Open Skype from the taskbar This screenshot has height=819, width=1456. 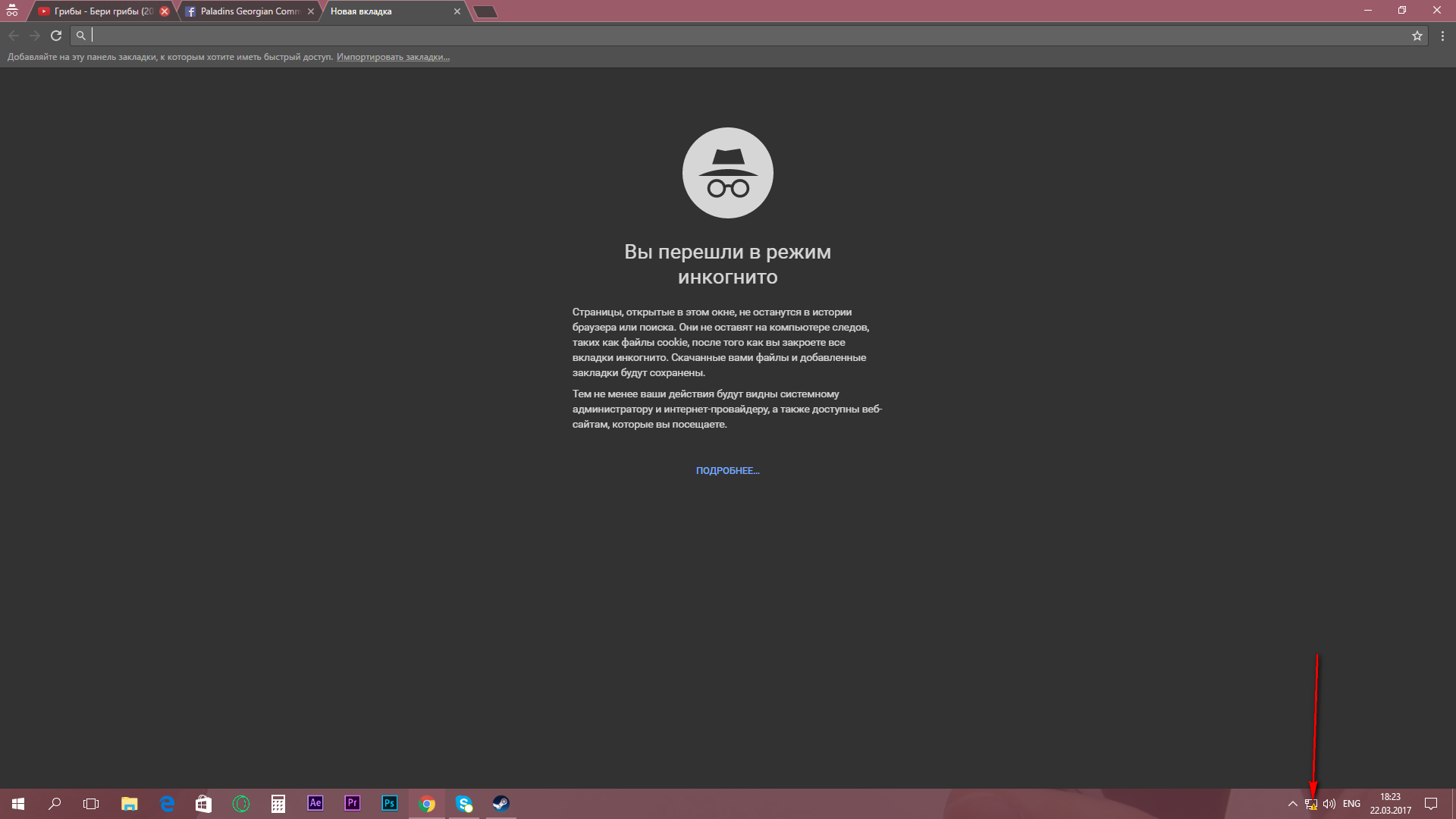464,803
